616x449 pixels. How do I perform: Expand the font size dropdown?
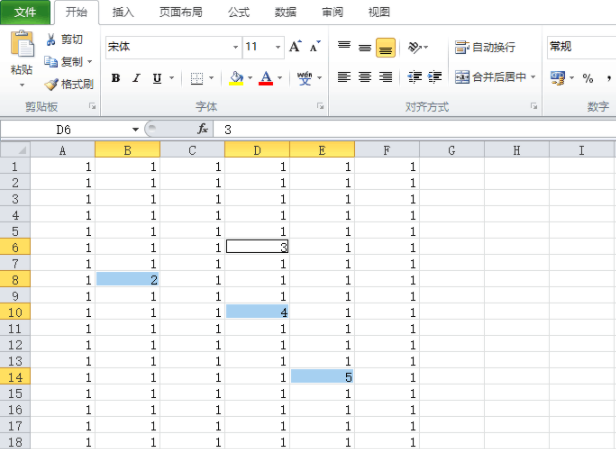click(x=277, y=47)
